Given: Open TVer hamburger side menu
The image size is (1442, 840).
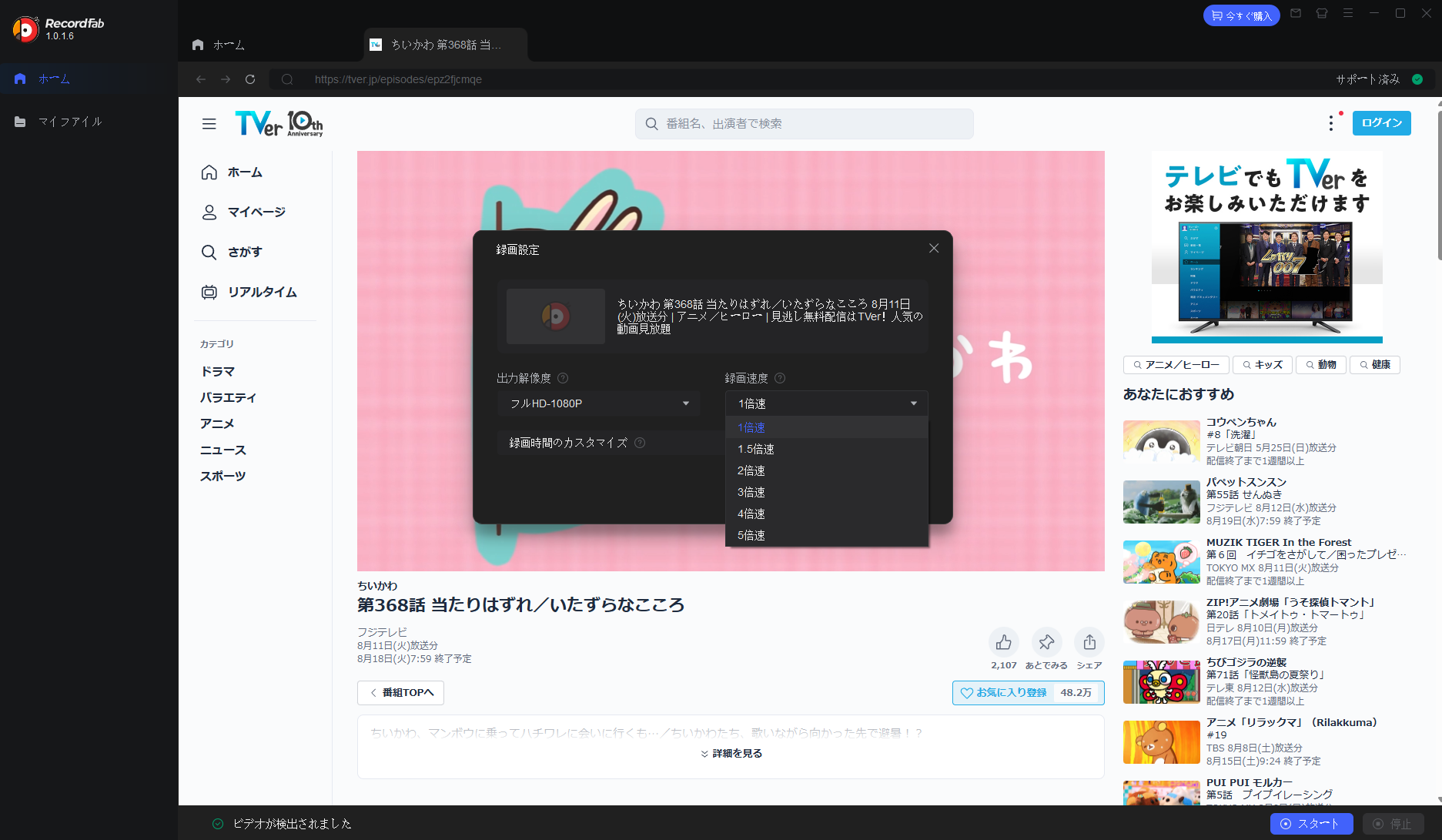Looking at the screenshot, I should pos(209,124).
